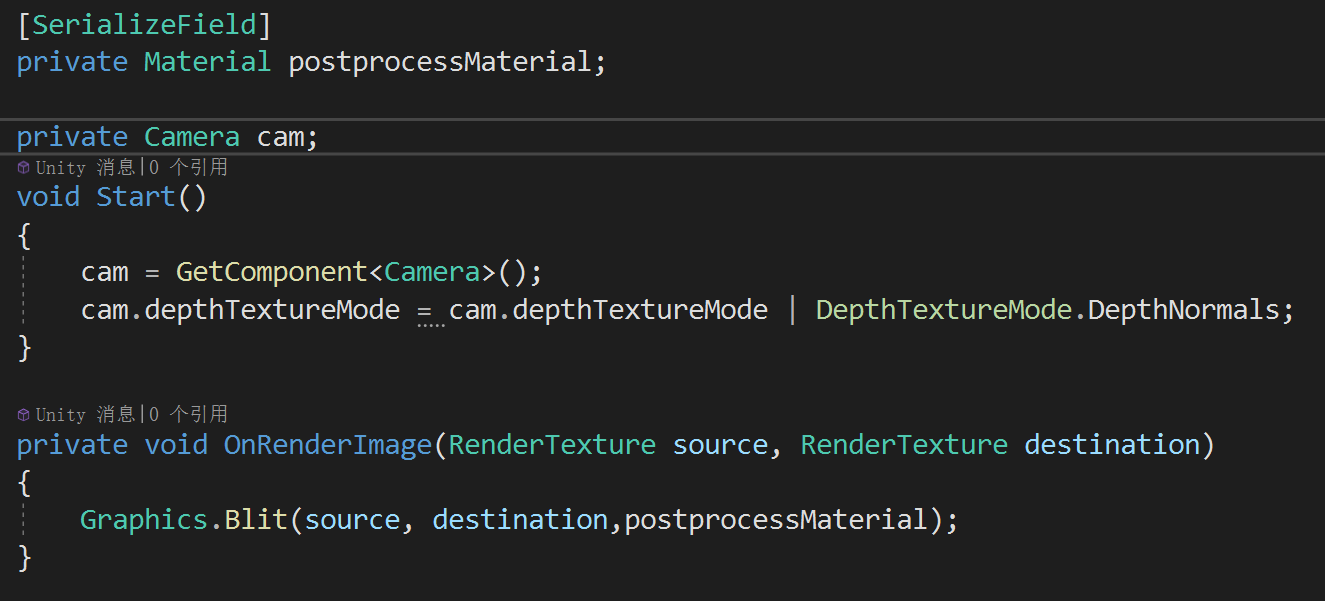
Task: Click depthTextureMode left of the equals sign
Action: pyautogui.click(x=272, y=310)
